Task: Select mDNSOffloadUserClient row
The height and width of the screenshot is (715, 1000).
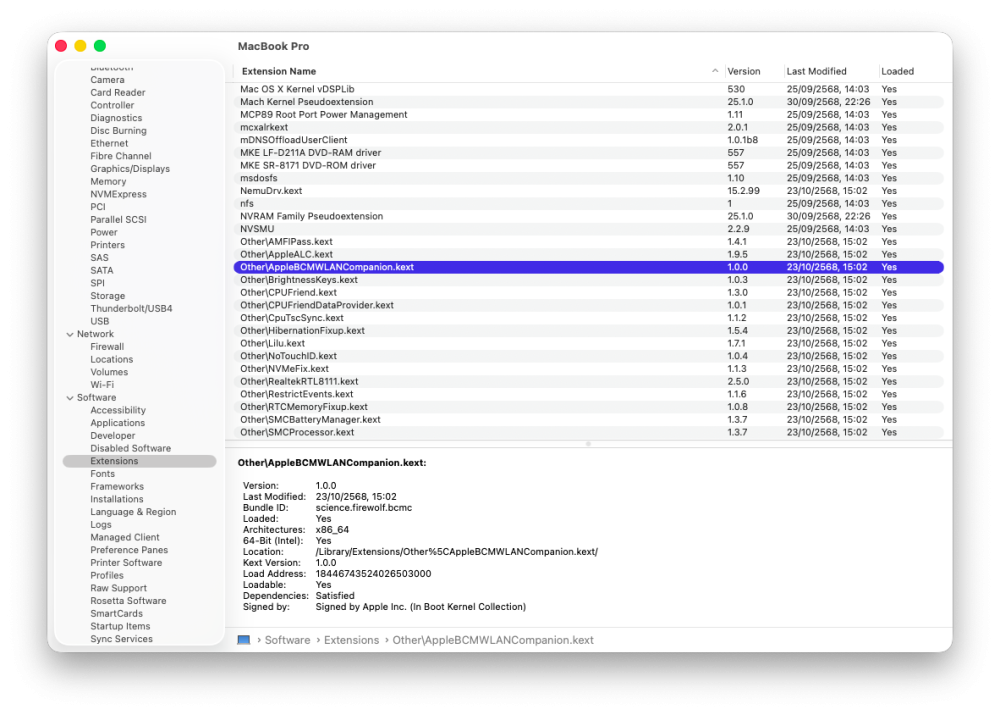Action: click(x=589, y=140)
